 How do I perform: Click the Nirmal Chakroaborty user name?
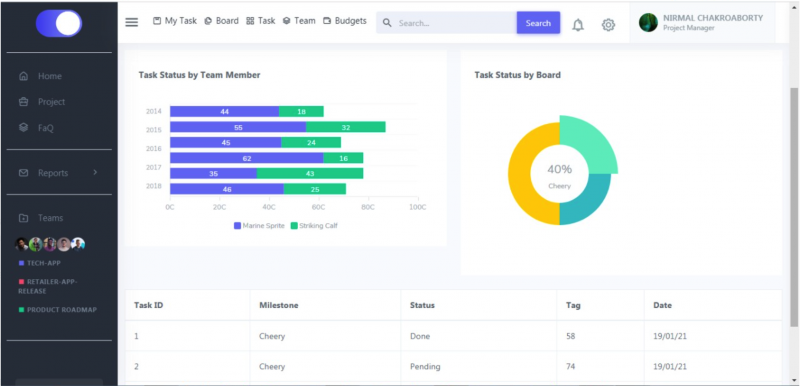point(713,18)
